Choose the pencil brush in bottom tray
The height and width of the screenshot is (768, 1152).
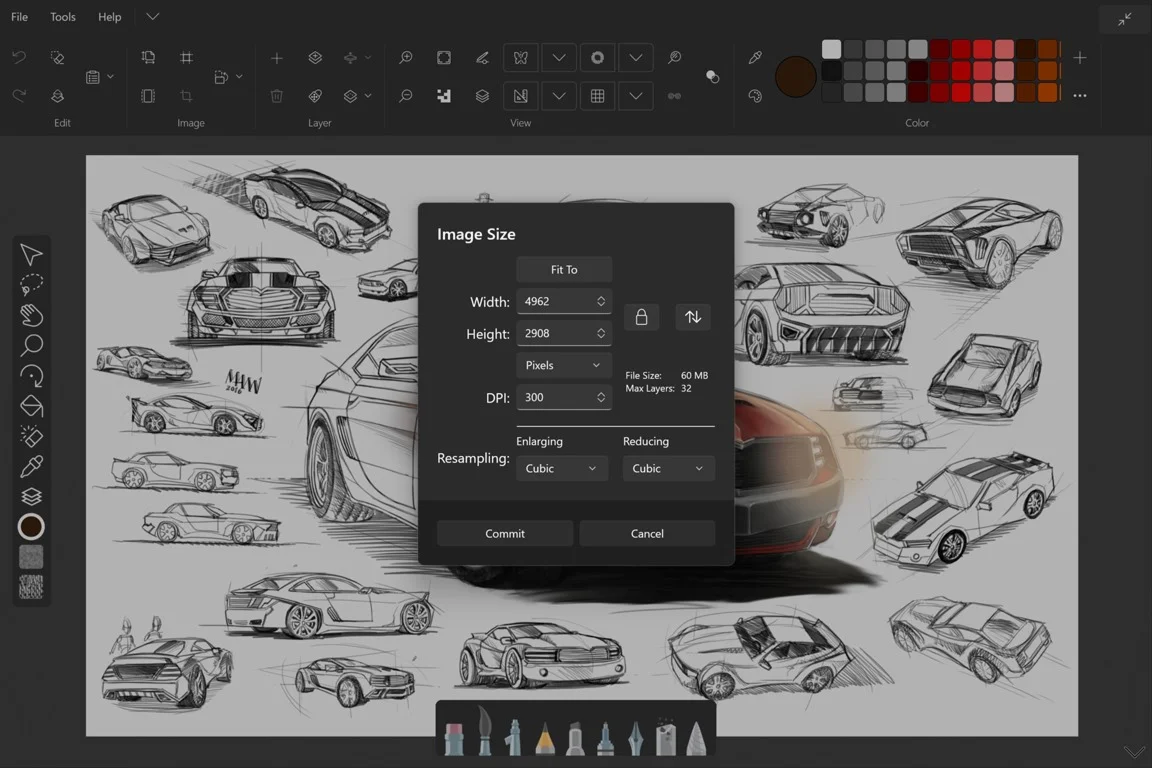click(545, 738)
